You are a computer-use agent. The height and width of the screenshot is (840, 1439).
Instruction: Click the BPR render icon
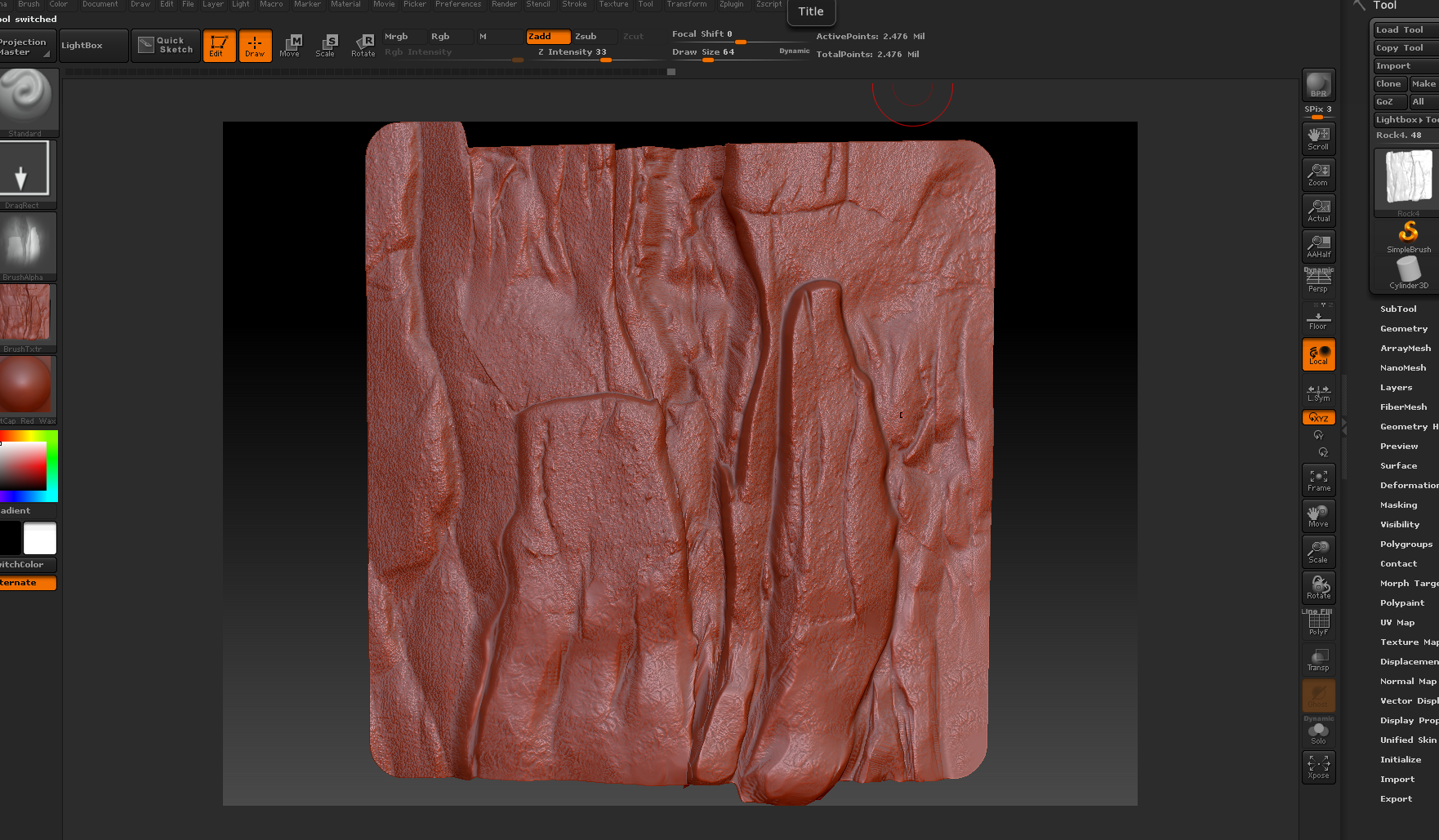1318,85
